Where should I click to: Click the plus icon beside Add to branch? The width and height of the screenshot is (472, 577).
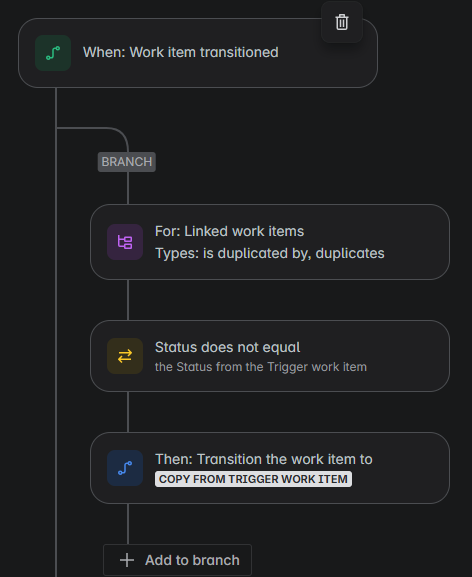tap(127, 560)
